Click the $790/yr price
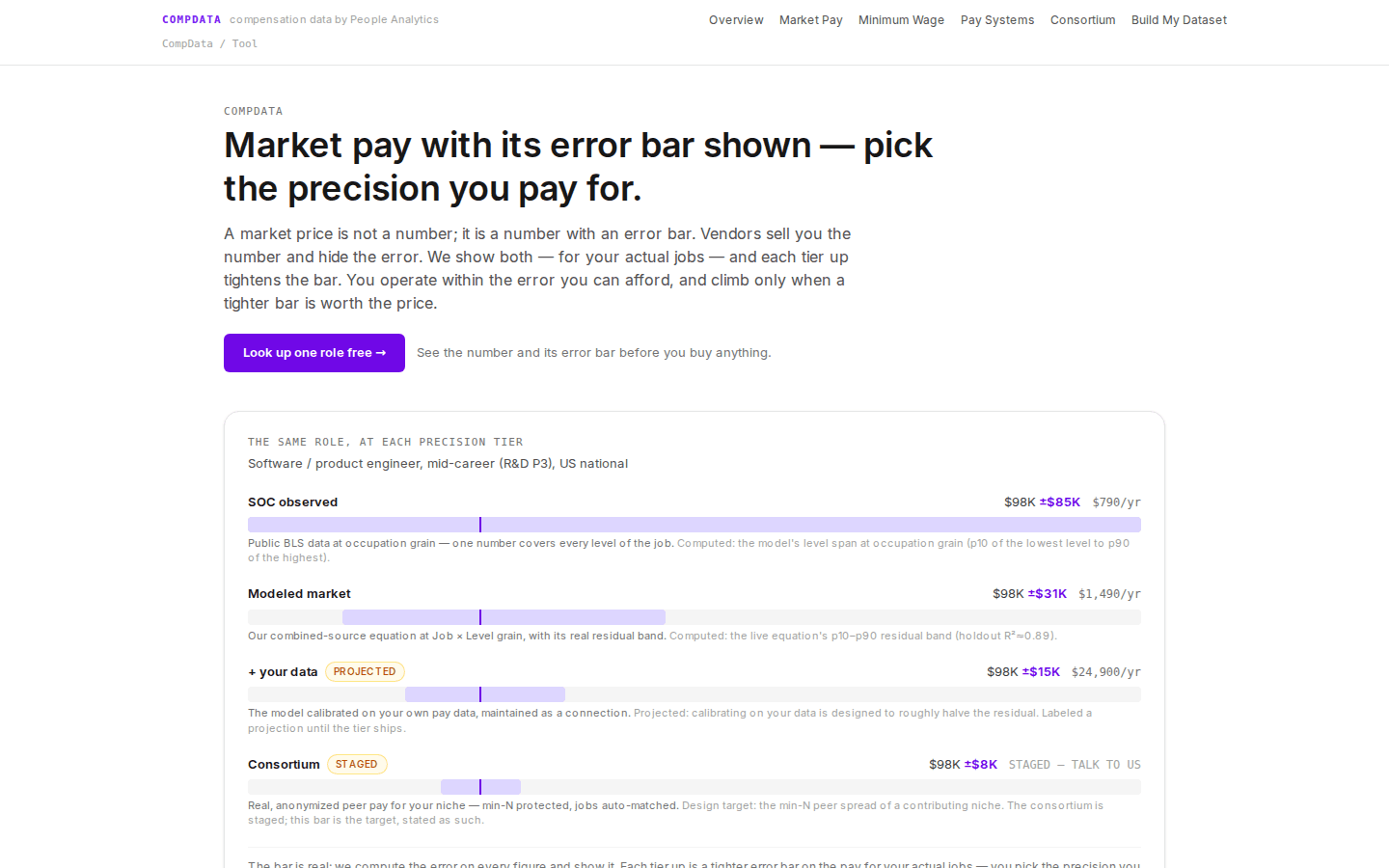Viewport: 1389px width, 868px height. (1117, 502)
